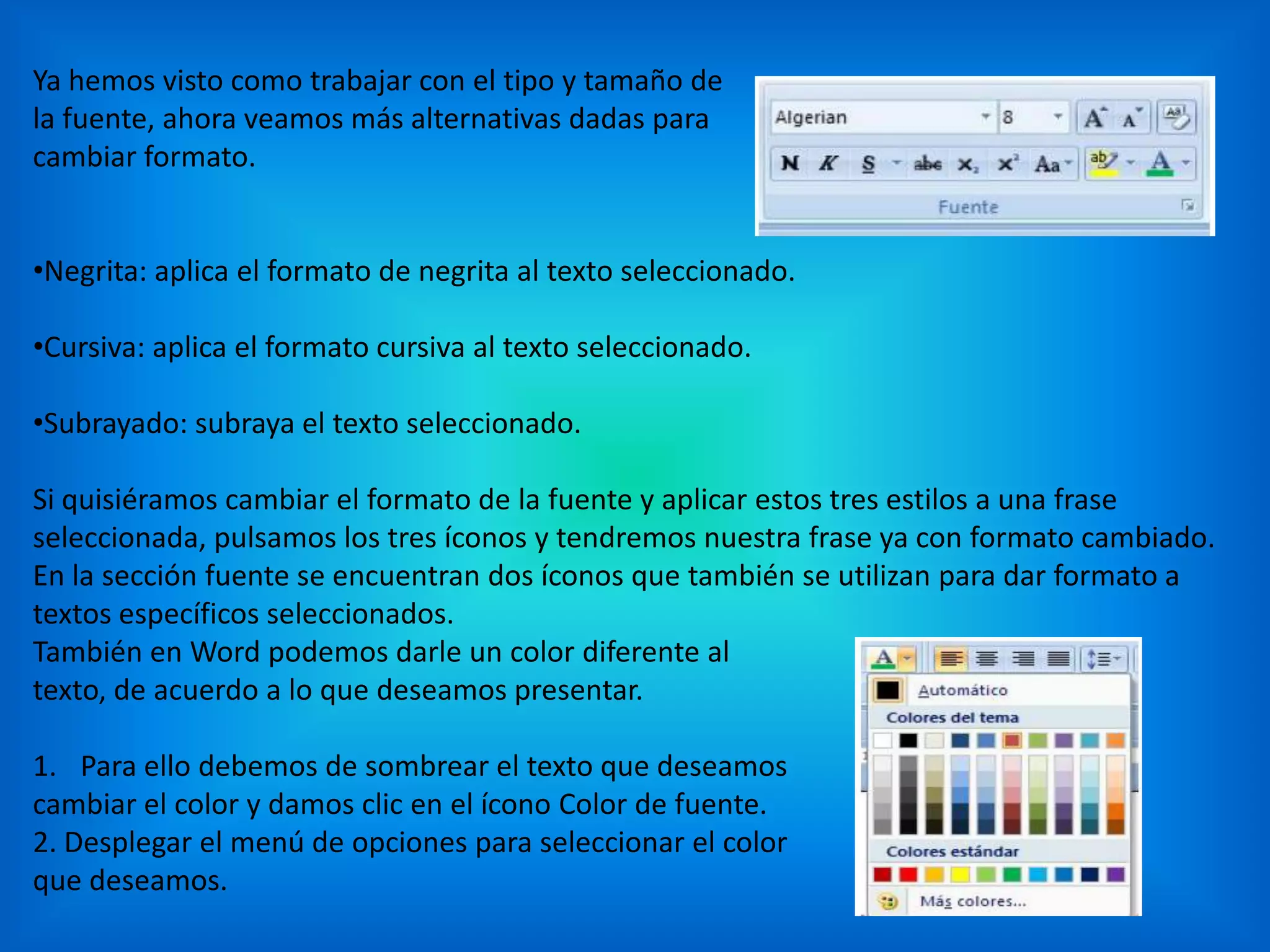The width and height of the screenshot is (1270, 952).
Task: Open the Aa change case button
Action: click(1047, 164)
